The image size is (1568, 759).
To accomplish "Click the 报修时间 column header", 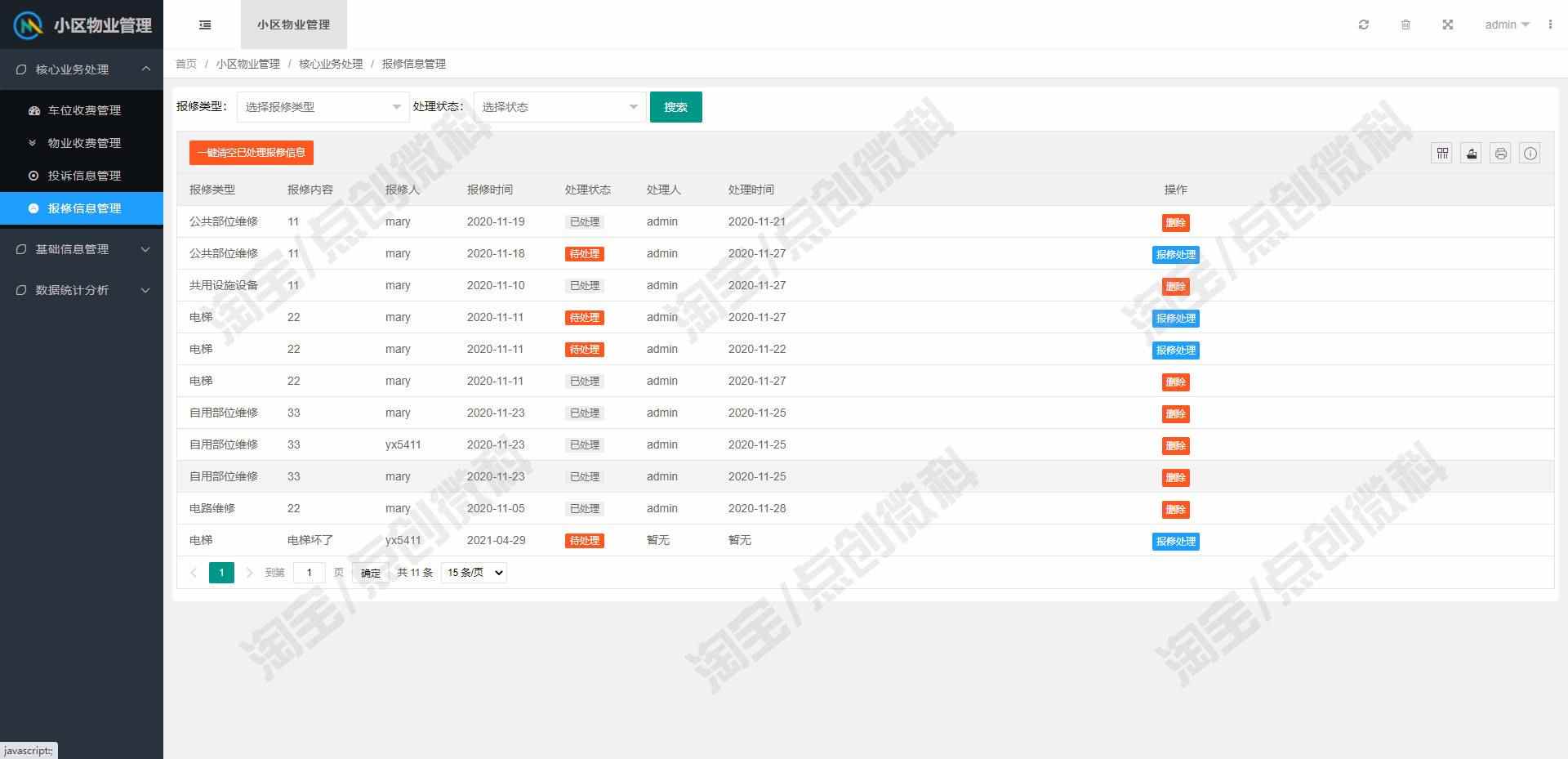I will [490, 190].
